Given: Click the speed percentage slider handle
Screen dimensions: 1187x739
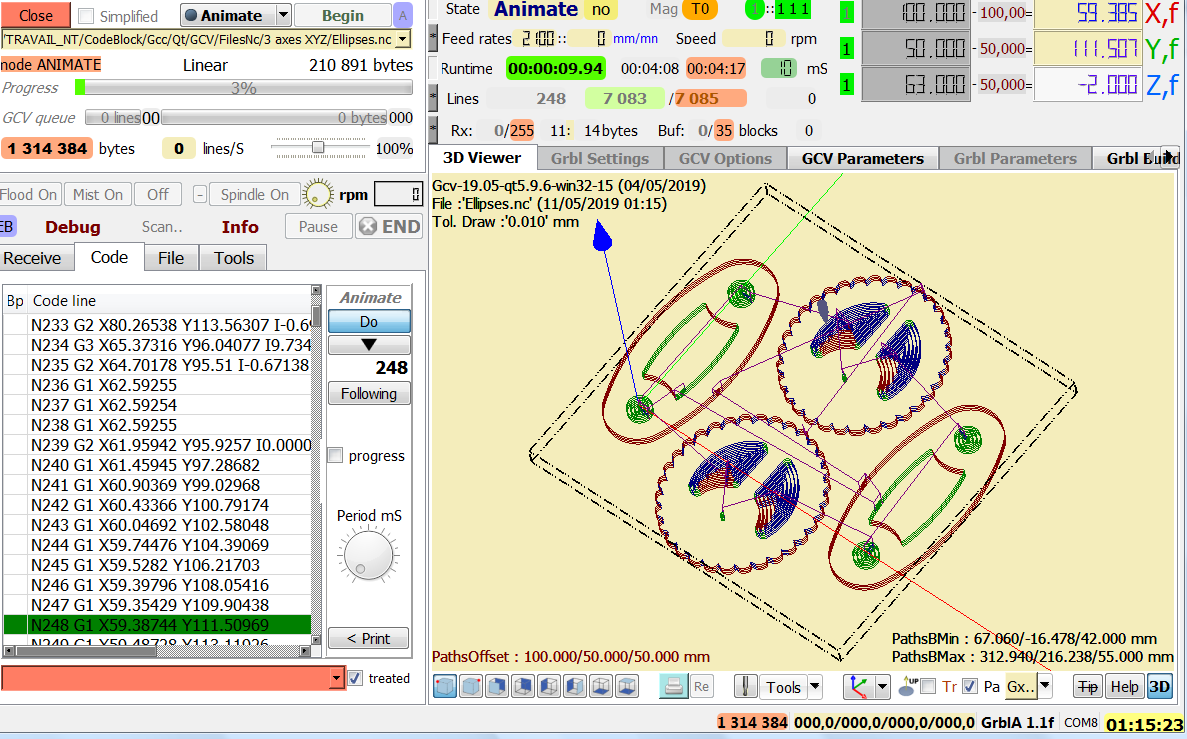Looking at the screenshot, I should pos(319,148).
